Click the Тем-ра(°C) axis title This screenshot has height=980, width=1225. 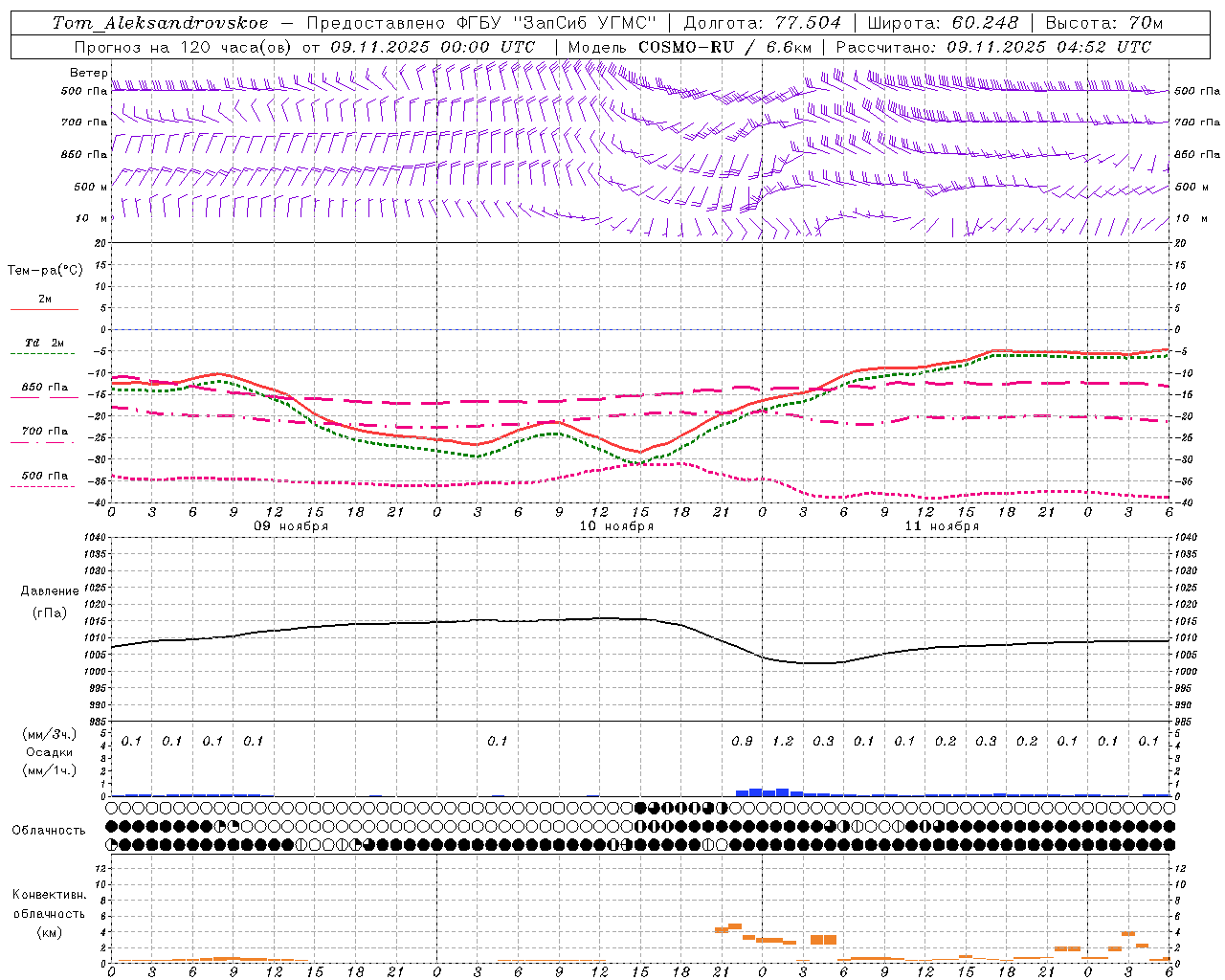pyautogui.click(x=45, y=271)
